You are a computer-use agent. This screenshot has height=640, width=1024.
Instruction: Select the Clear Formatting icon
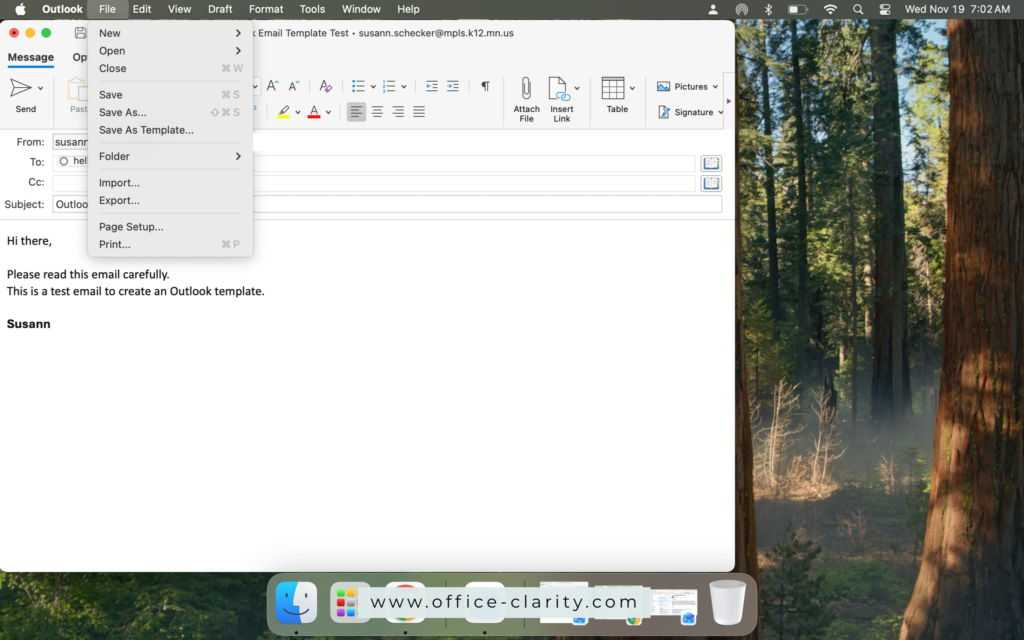tap(325, 86)
